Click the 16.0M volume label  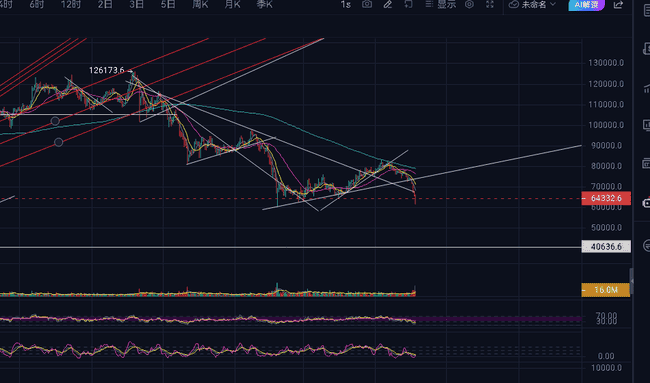coord(606,290)
